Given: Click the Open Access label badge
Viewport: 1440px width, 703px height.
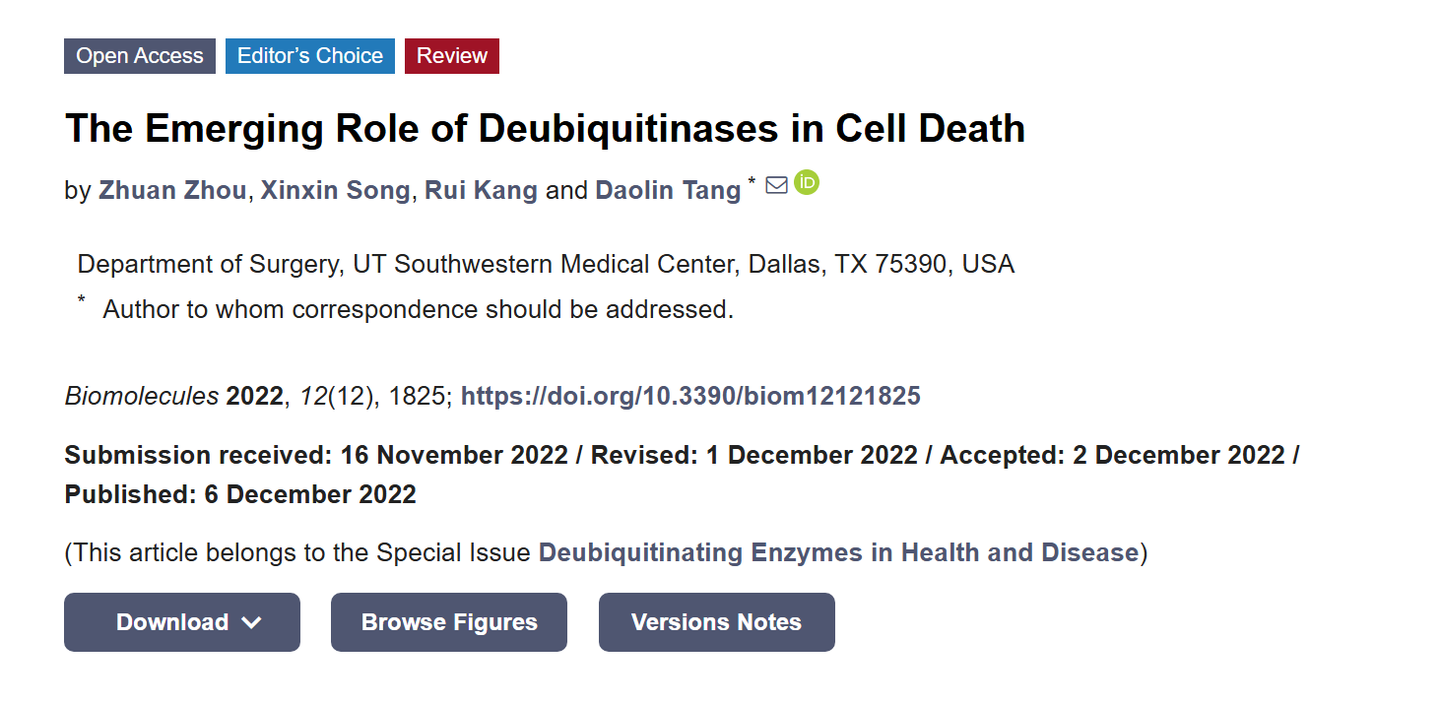Looking at the screenshot, I should (140, 56).
